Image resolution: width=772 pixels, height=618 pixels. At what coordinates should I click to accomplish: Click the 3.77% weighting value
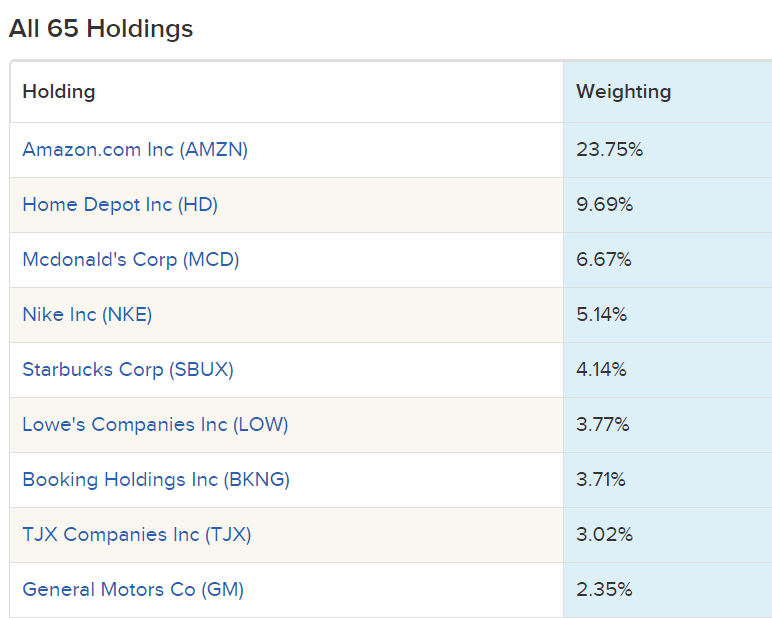pos(603,425)
